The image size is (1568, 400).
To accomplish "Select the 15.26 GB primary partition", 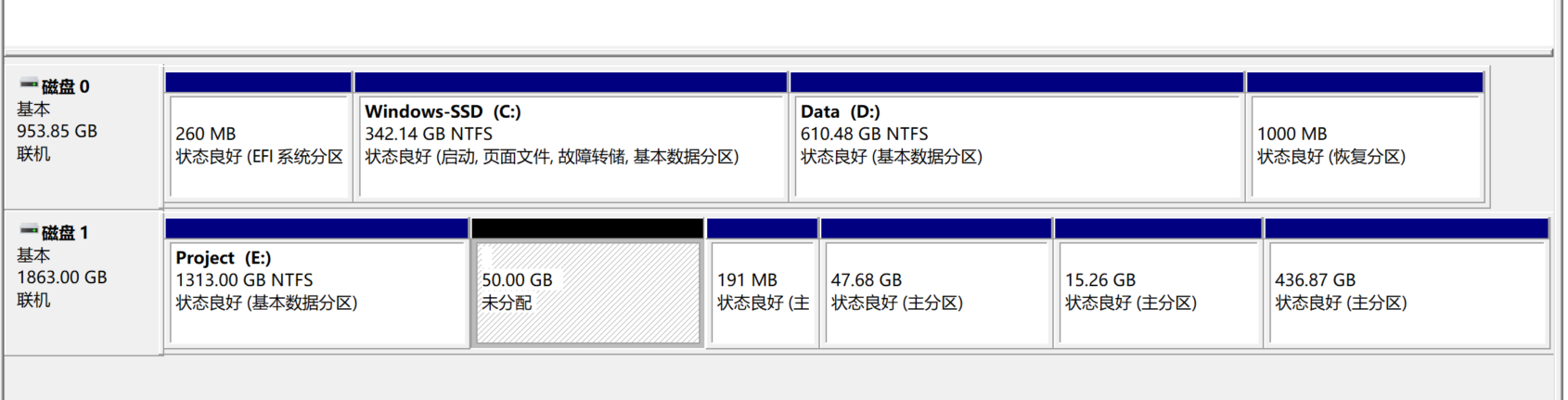I will (x=1158, y=291).
